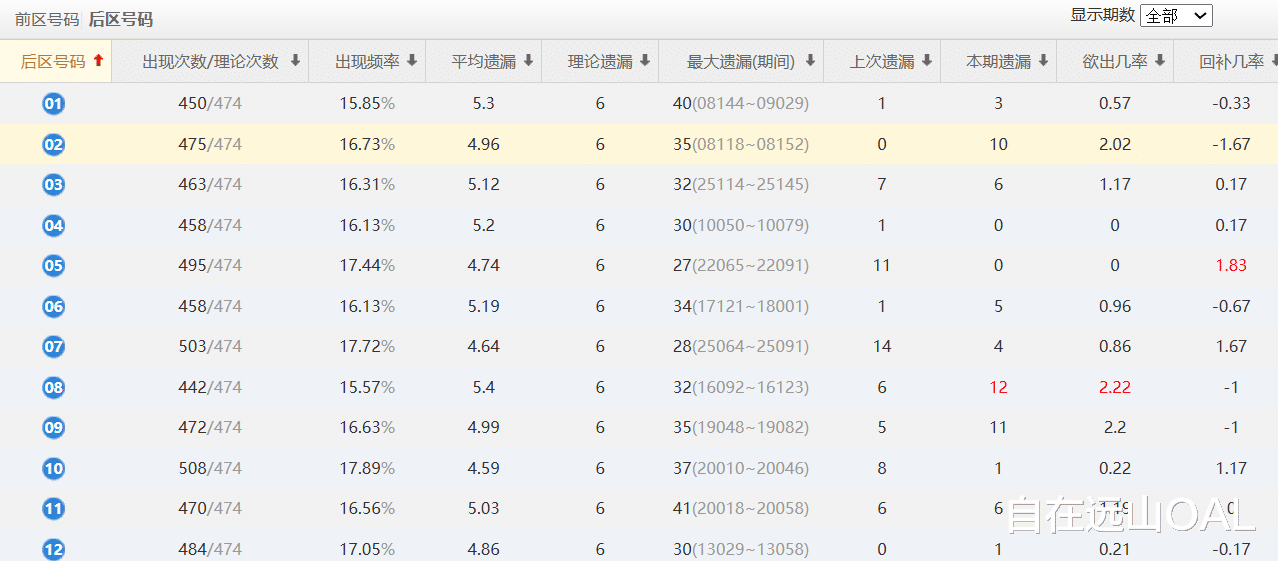Click the 450/474 count cell
1278x561 pixels.
point(210,104)
